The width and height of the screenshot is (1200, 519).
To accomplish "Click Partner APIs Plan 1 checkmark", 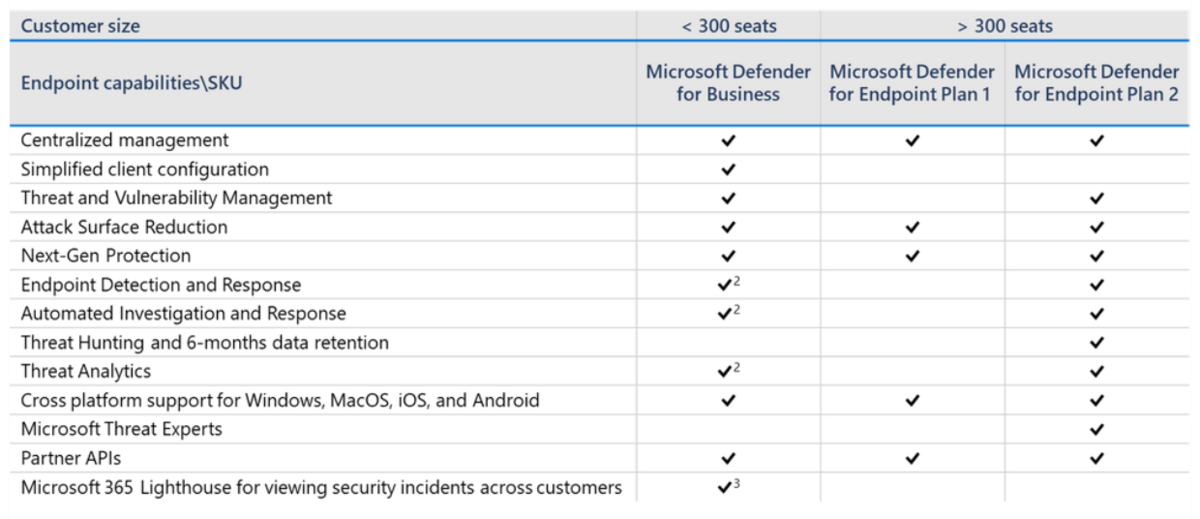I will [x=912, y=459].
